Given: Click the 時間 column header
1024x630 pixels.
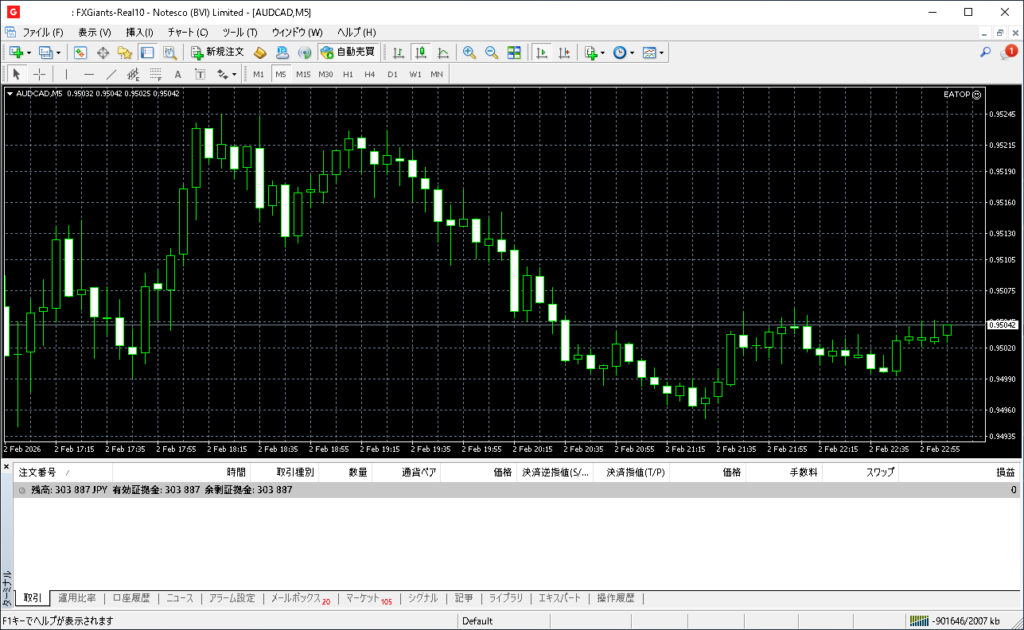Looking at the screenshot, I should click(x=236, y=472).
